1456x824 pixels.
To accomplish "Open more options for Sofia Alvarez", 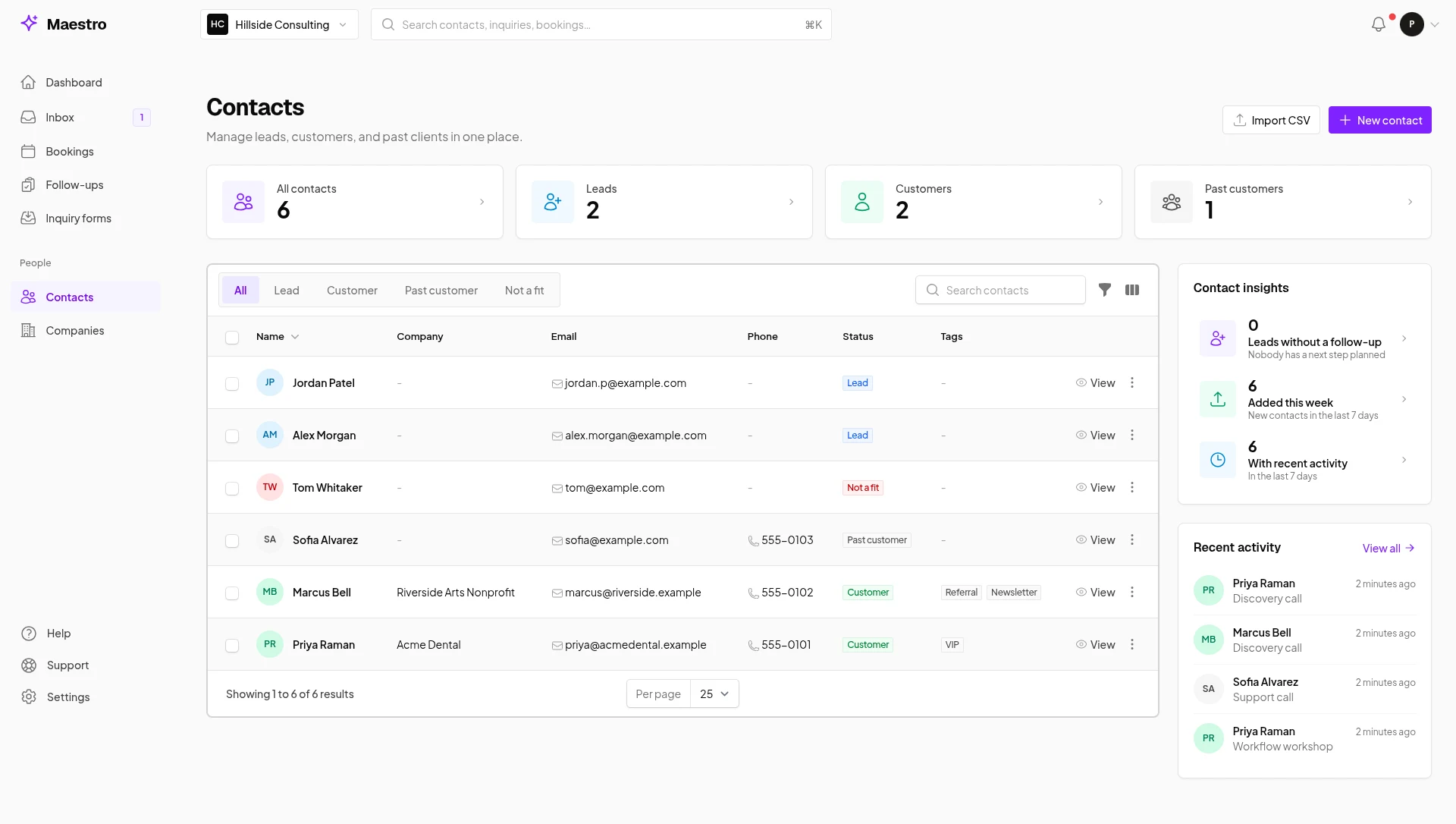I will 1132,539.
